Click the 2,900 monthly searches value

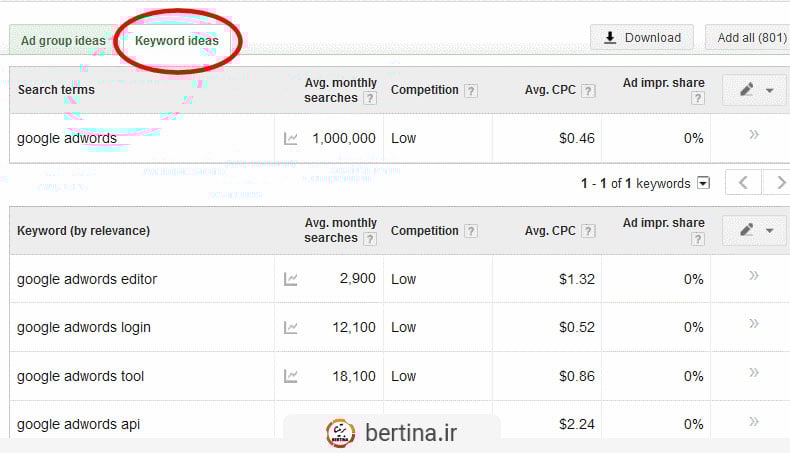pos(358,278)
